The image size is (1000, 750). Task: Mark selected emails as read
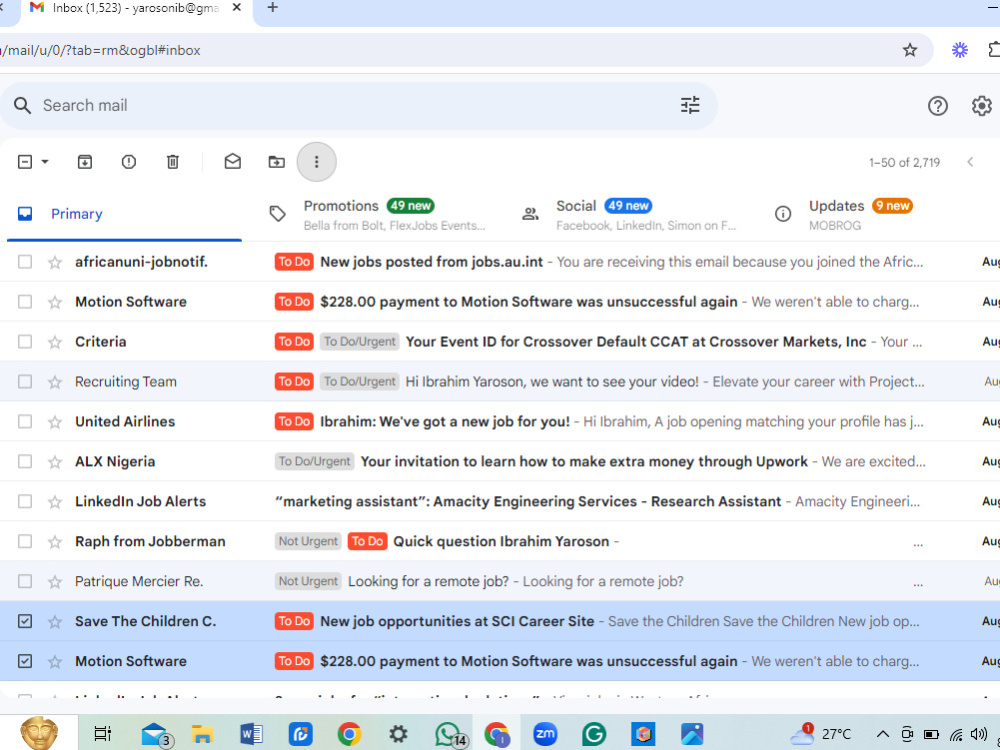coord(233,162)
